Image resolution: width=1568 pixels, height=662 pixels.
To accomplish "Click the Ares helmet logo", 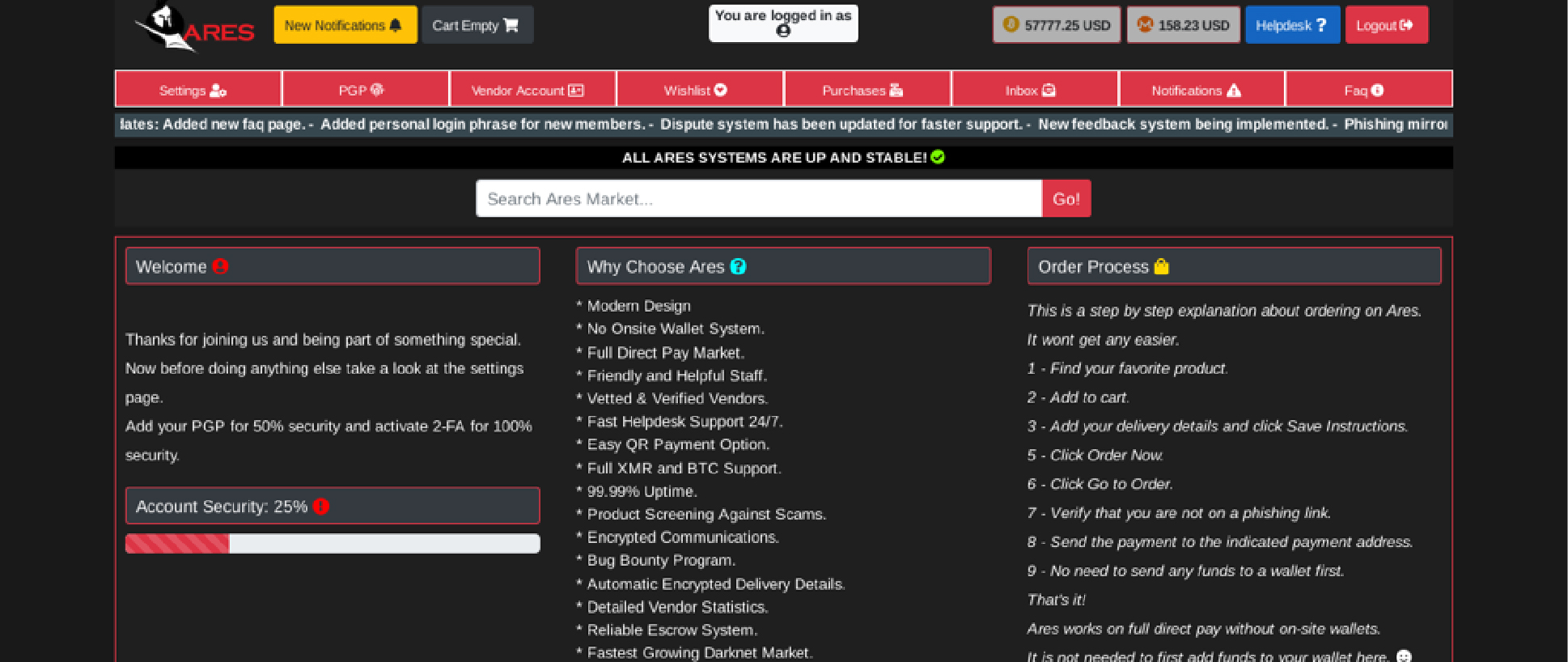I will click(194, 28).
